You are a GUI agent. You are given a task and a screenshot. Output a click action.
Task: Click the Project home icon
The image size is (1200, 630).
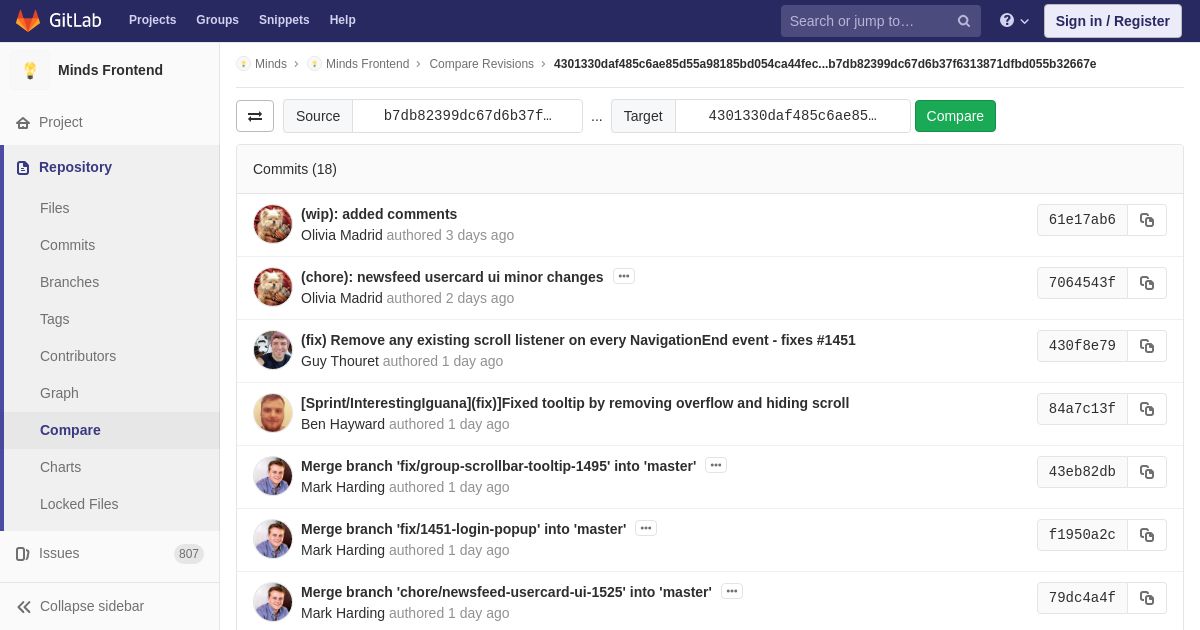click(23, 123)
